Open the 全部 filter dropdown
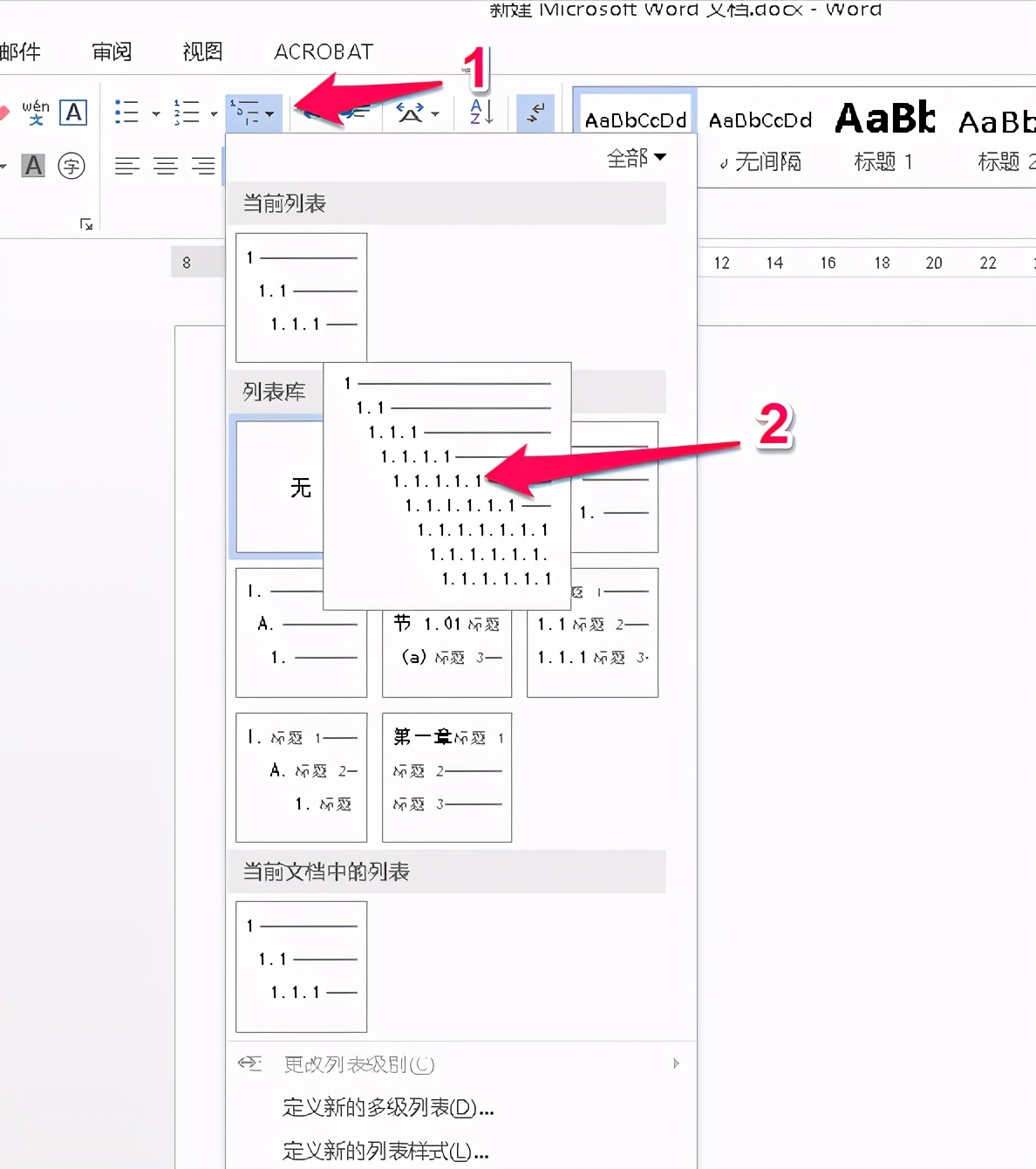The image size is (1036, 1169). pyautogui.click(x=637, y=158)
